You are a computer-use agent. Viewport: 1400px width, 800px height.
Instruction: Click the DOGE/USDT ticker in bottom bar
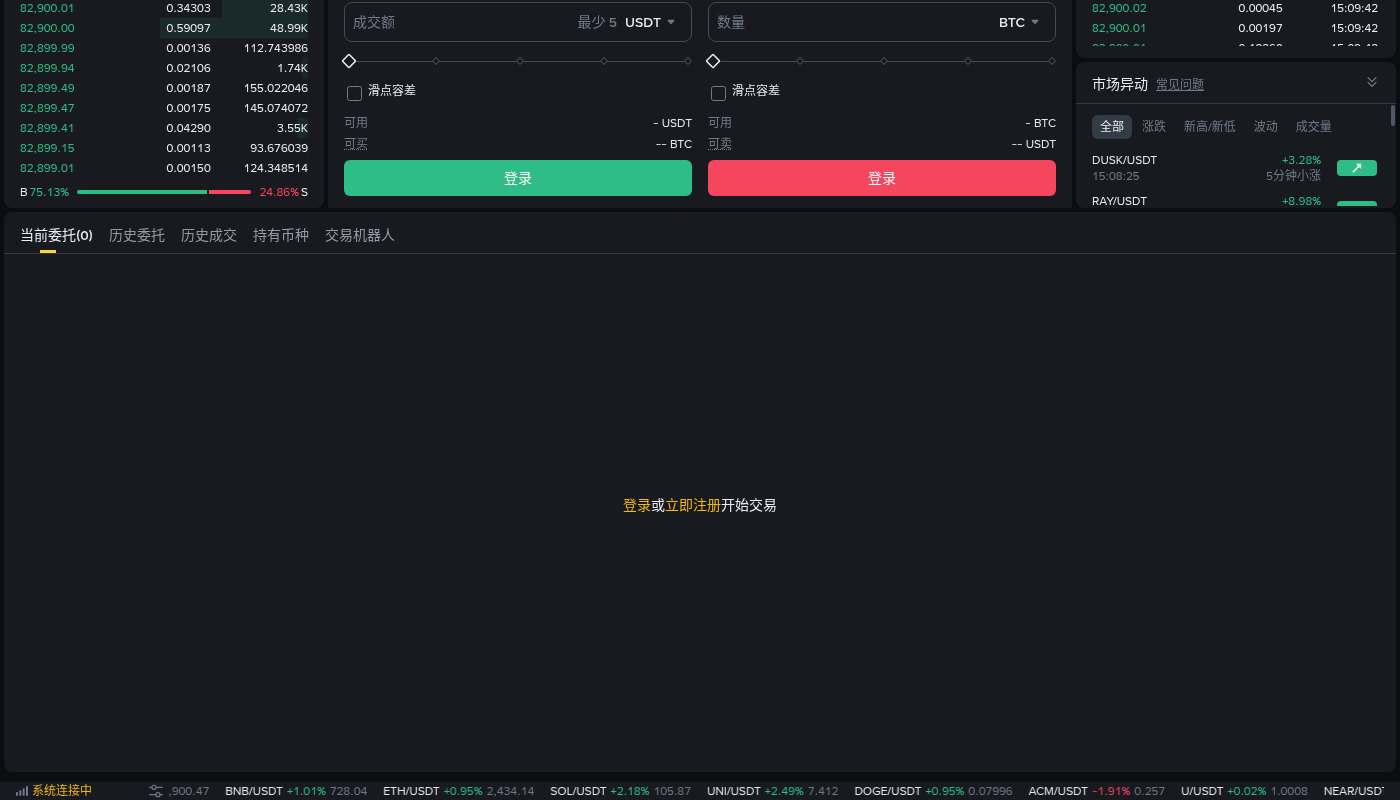933,791
